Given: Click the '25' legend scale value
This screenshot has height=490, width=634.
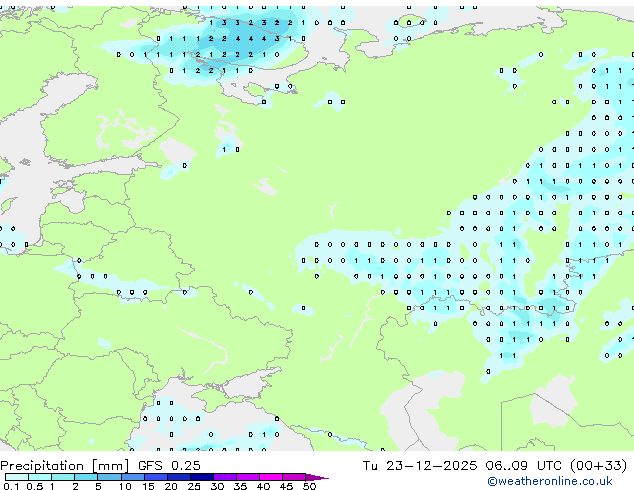Looking at the screenshot, I should click(x=194, y=486).
